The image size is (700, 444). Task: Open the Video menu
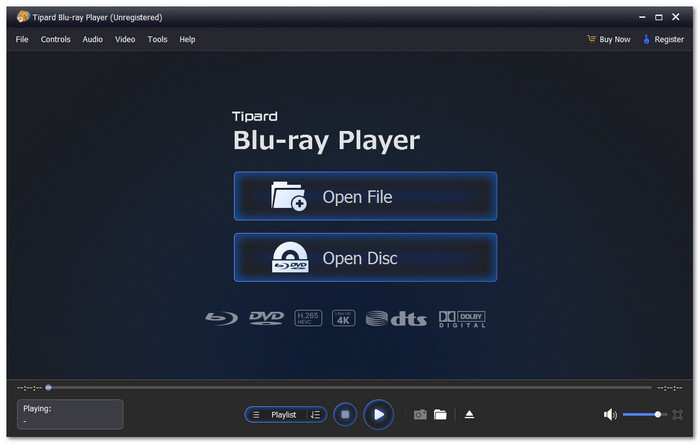(125, 39)
